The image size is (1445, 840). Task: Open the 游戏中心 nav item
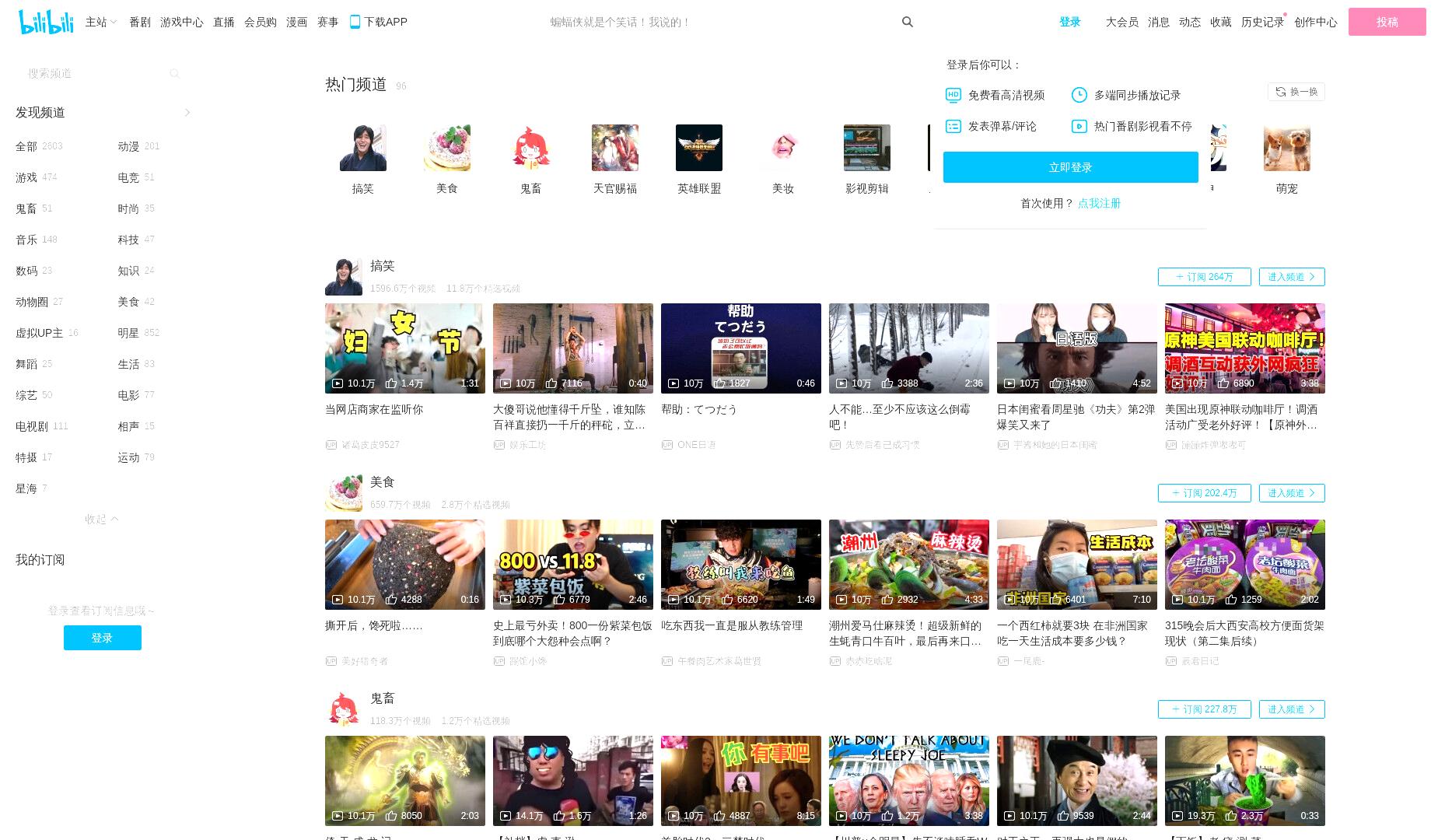pos(182,22)
